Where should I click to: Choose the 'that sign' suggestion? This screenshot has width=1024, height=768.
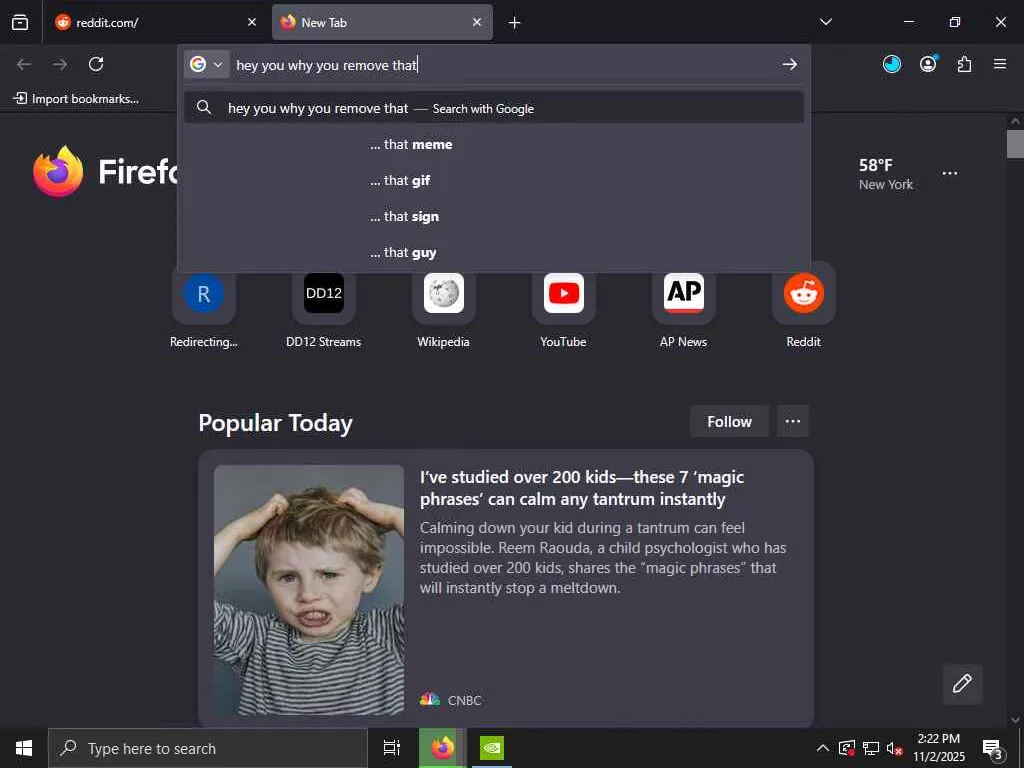(494, 216)
